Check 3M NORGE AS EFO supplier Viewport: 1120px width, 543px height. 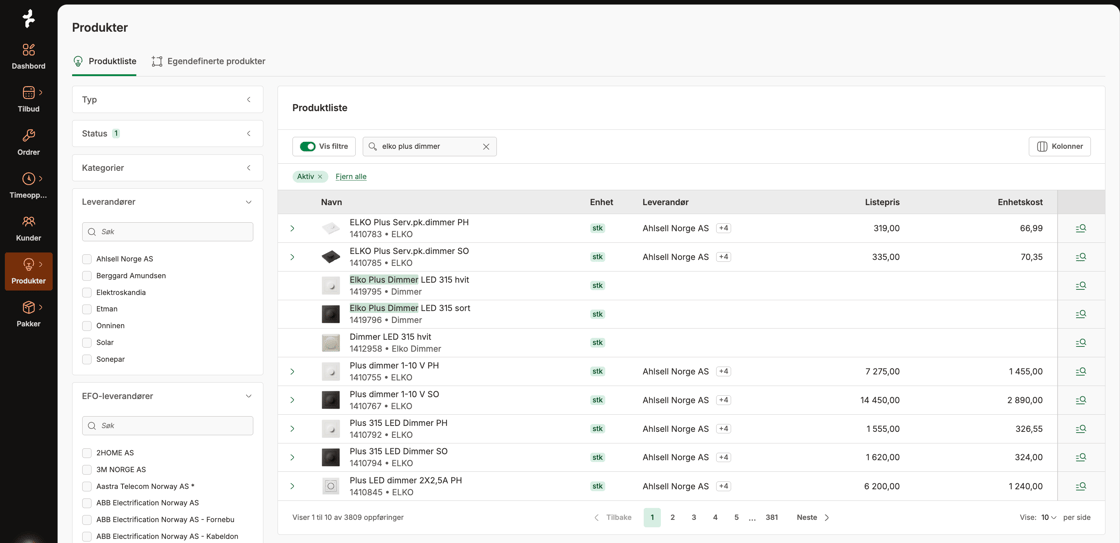[x=87, y=469]
